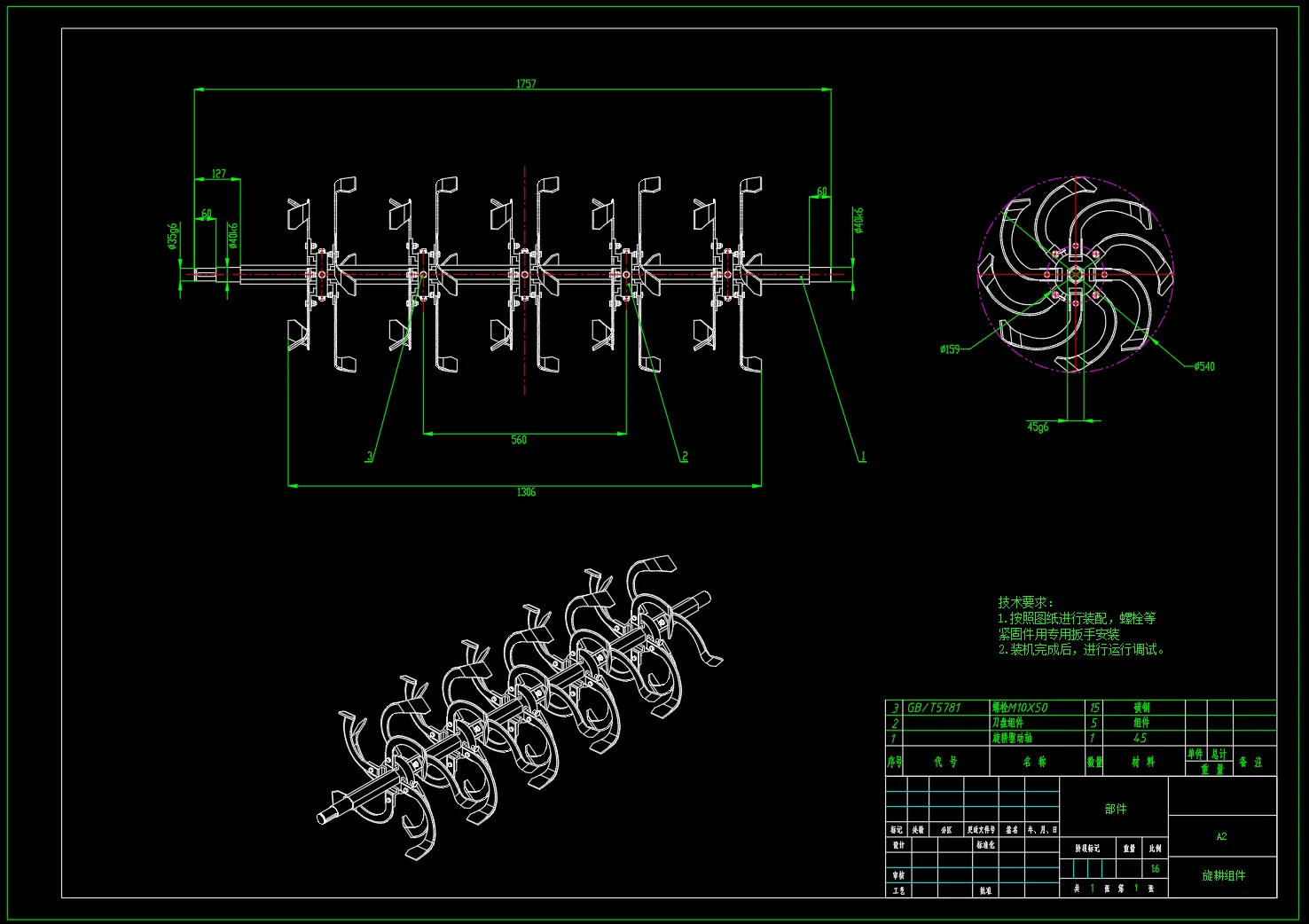The width and height of the screenshot is (1309, 924).
Task: Click the 127 dimension value
Action: 219,174
